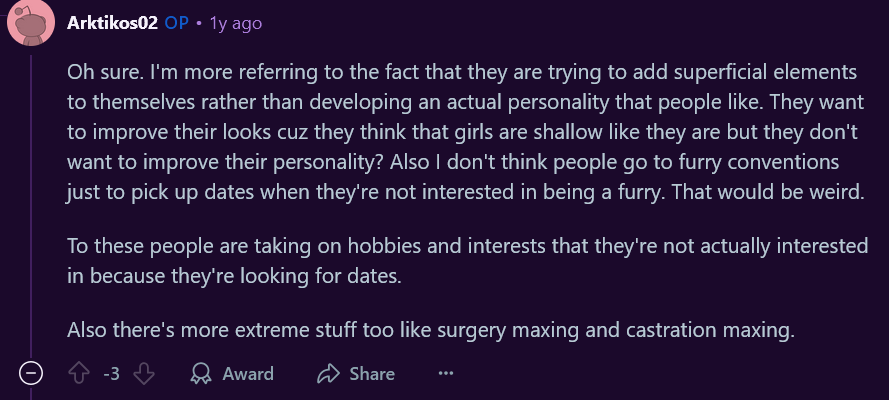Collapse the comment with the minus button

tap(31, 374)
